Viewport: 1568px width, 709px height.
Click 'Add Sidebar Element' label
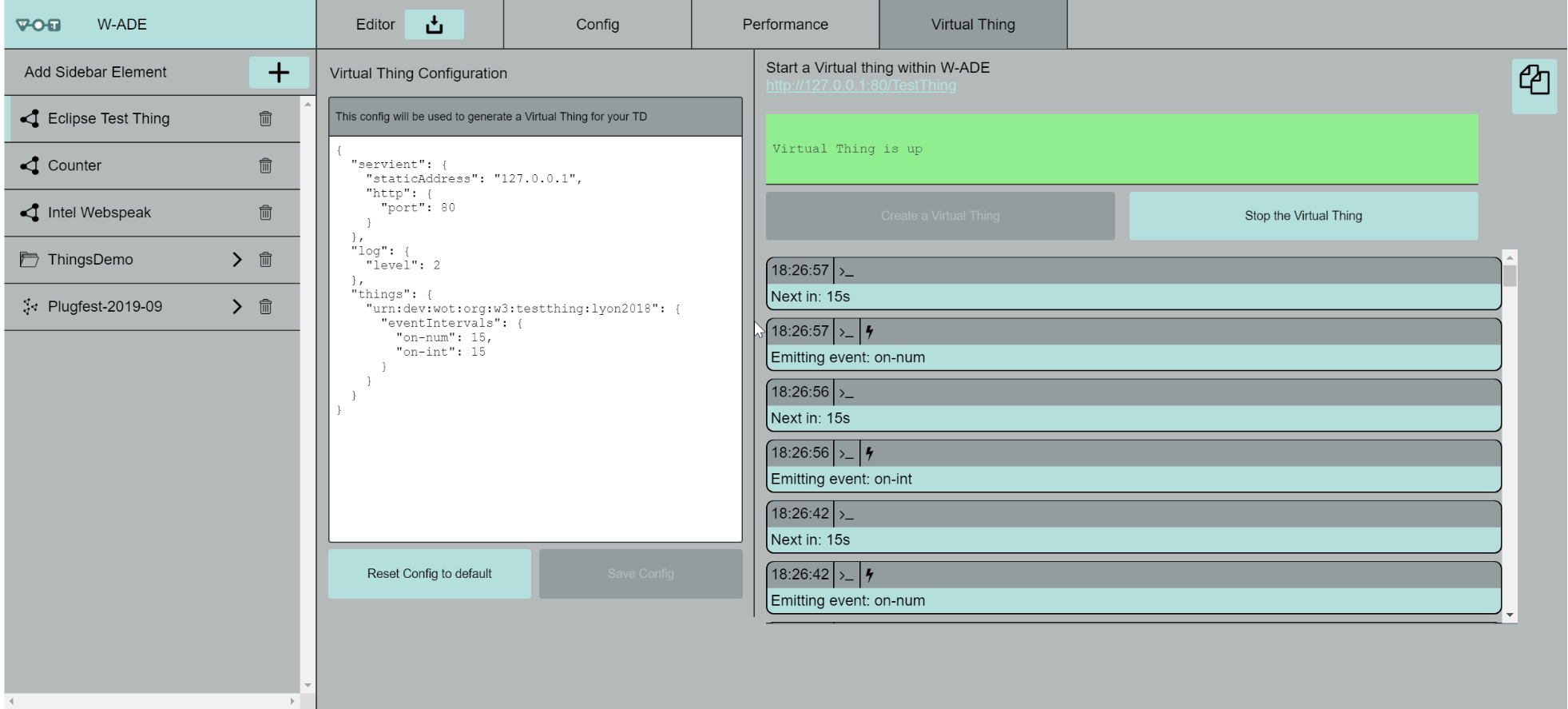point(95,72)
